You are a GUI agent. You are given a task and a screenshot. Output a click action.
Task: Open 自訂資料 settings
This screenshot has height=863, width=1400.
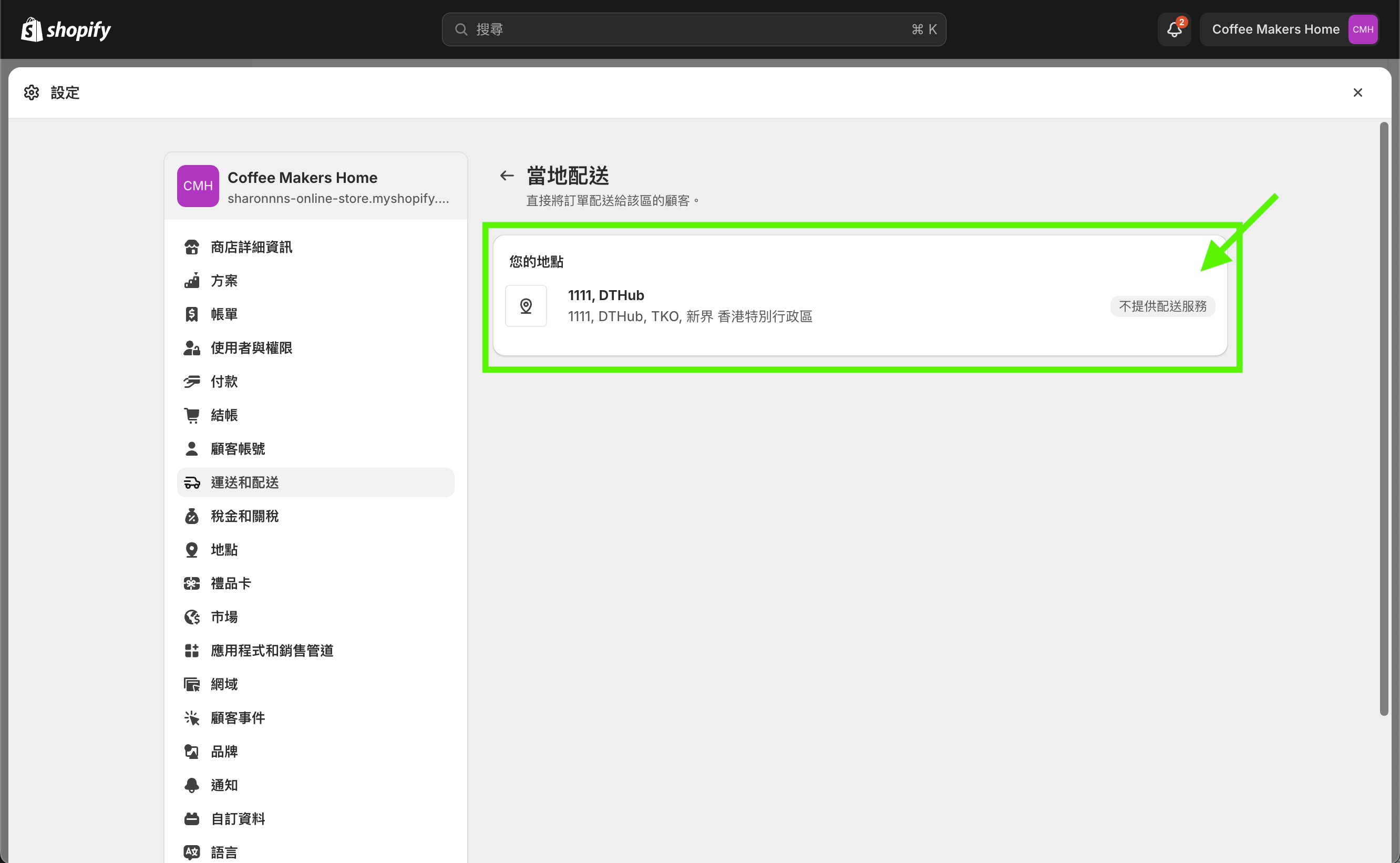tap(316, 819)
